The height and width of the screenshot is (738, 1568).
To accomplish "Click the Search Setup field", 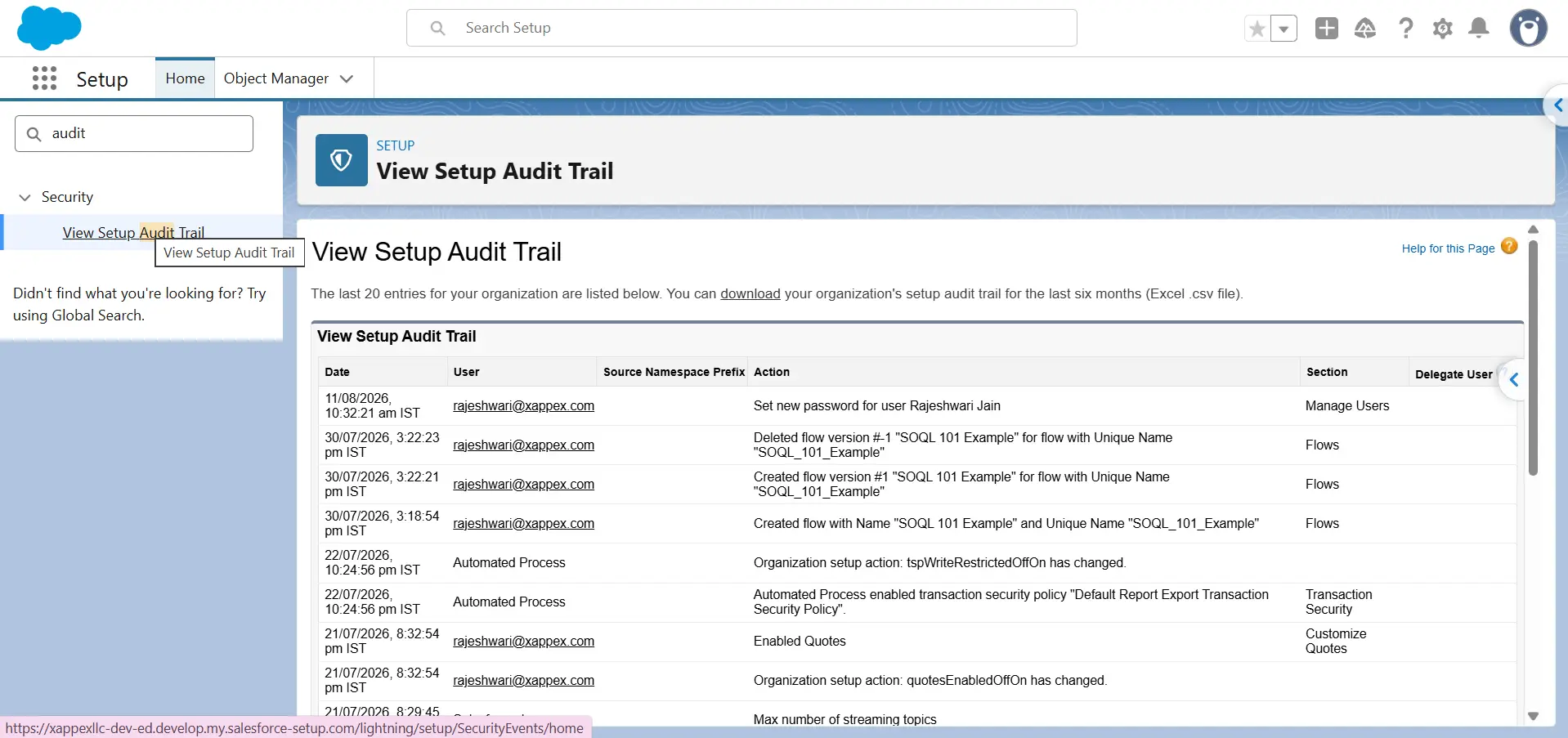I will coord(741,28).
